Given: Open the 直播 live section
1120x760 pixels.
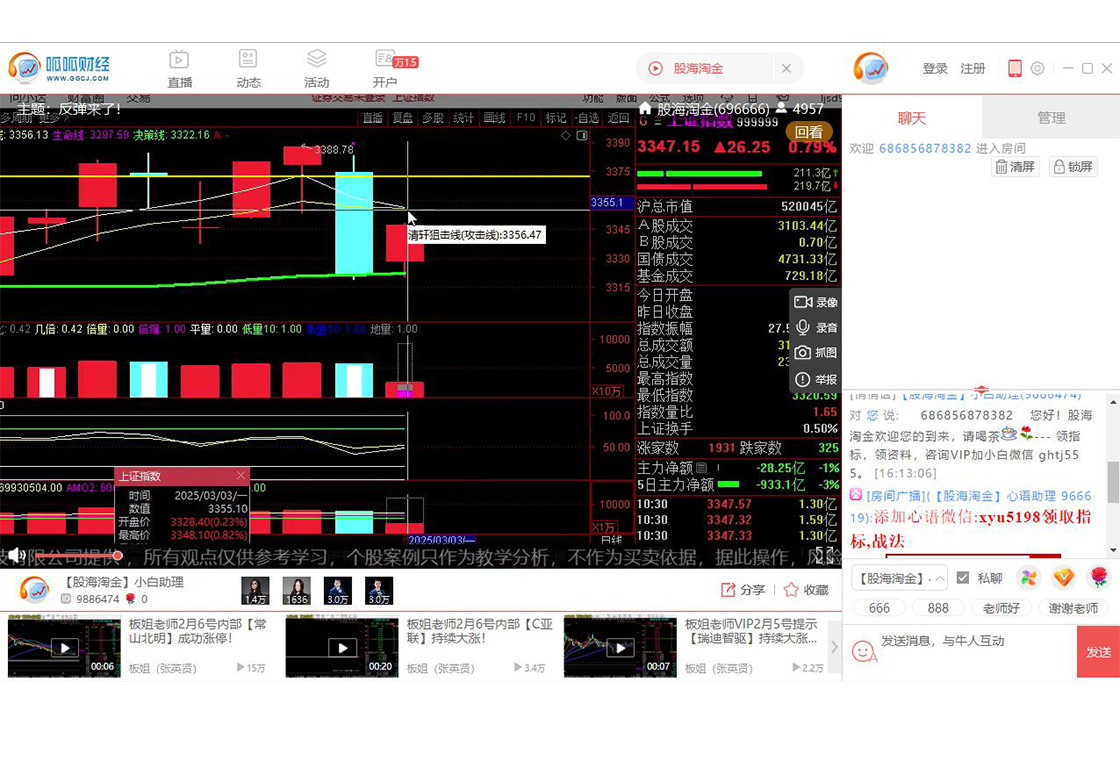Looking at the screenshot, I should pos(179,69).
